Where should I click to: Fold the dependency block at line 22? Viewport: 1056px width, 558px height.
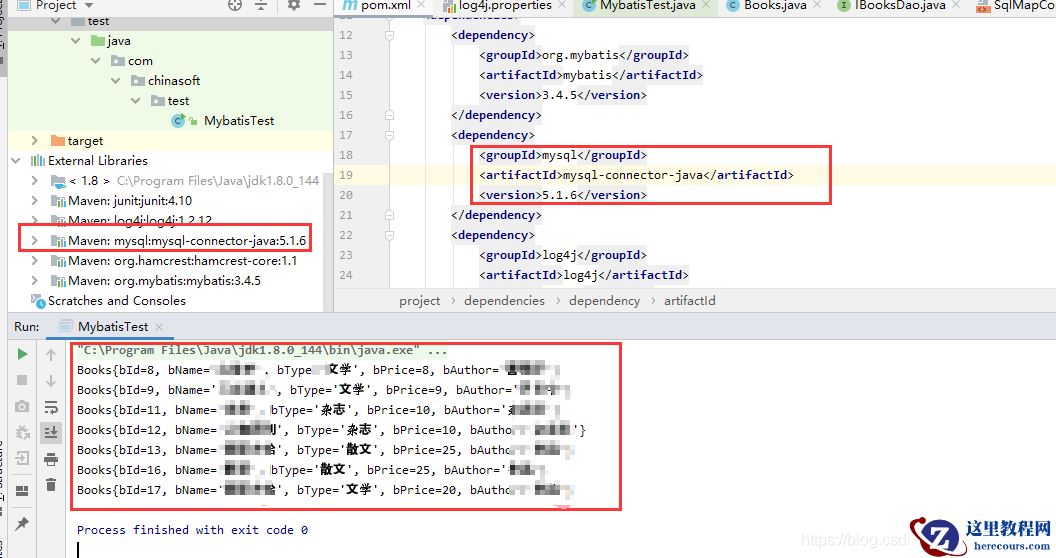point(389,236)
